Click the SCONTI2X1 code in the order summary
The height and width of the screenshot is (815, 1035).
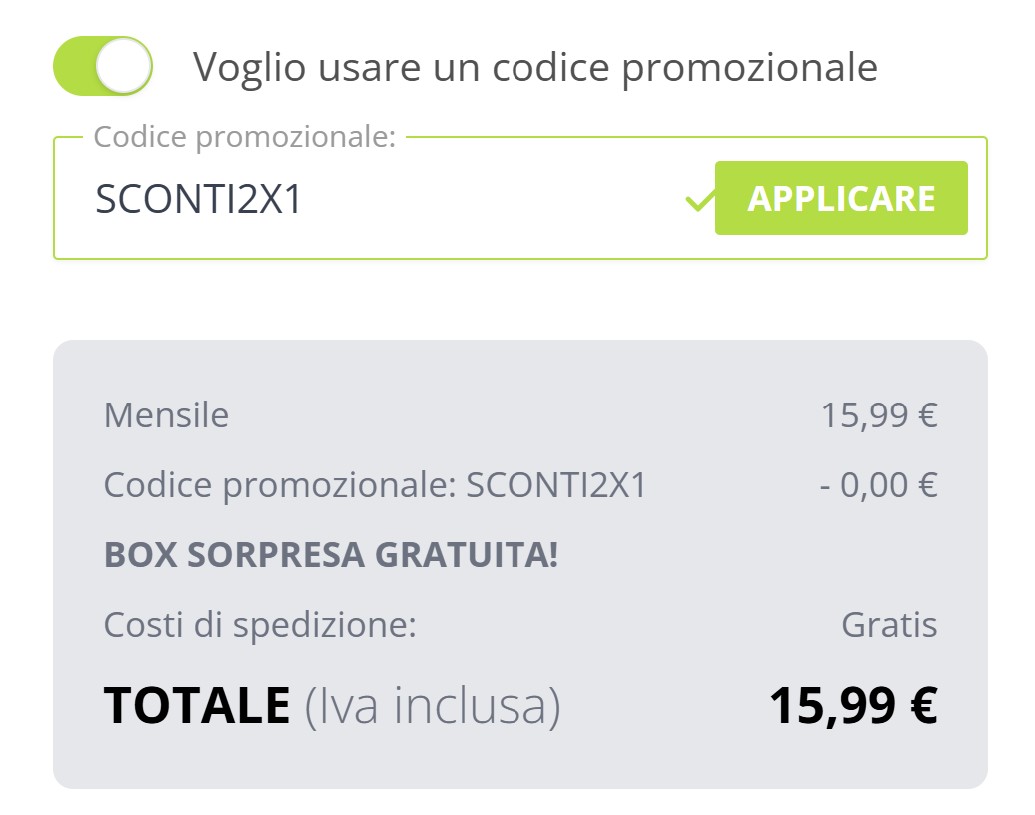557,485
